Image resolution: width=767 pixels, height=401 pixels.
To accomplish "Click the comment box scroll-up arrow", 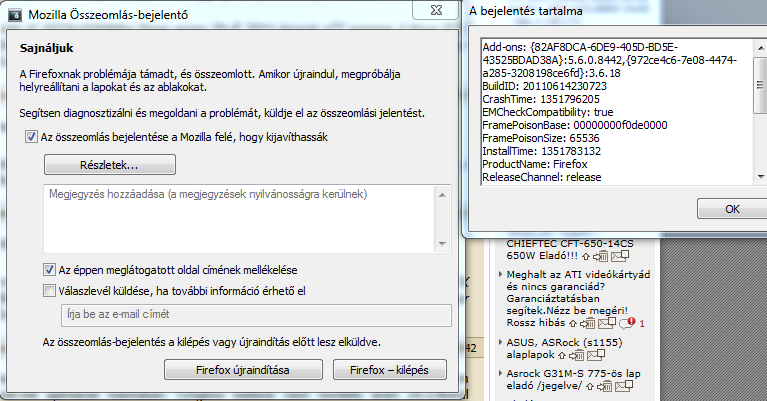I will point(442,195).
